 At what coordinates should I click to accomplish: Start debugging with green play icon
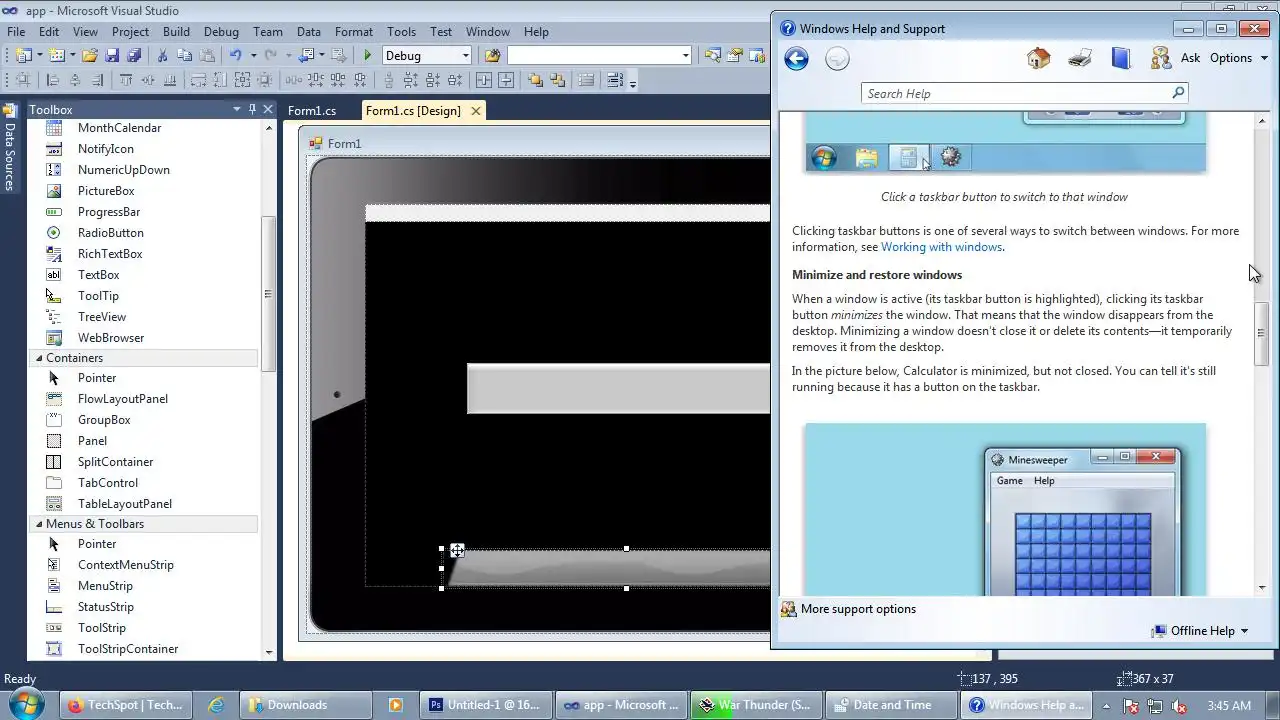click(x=368, y=56)
